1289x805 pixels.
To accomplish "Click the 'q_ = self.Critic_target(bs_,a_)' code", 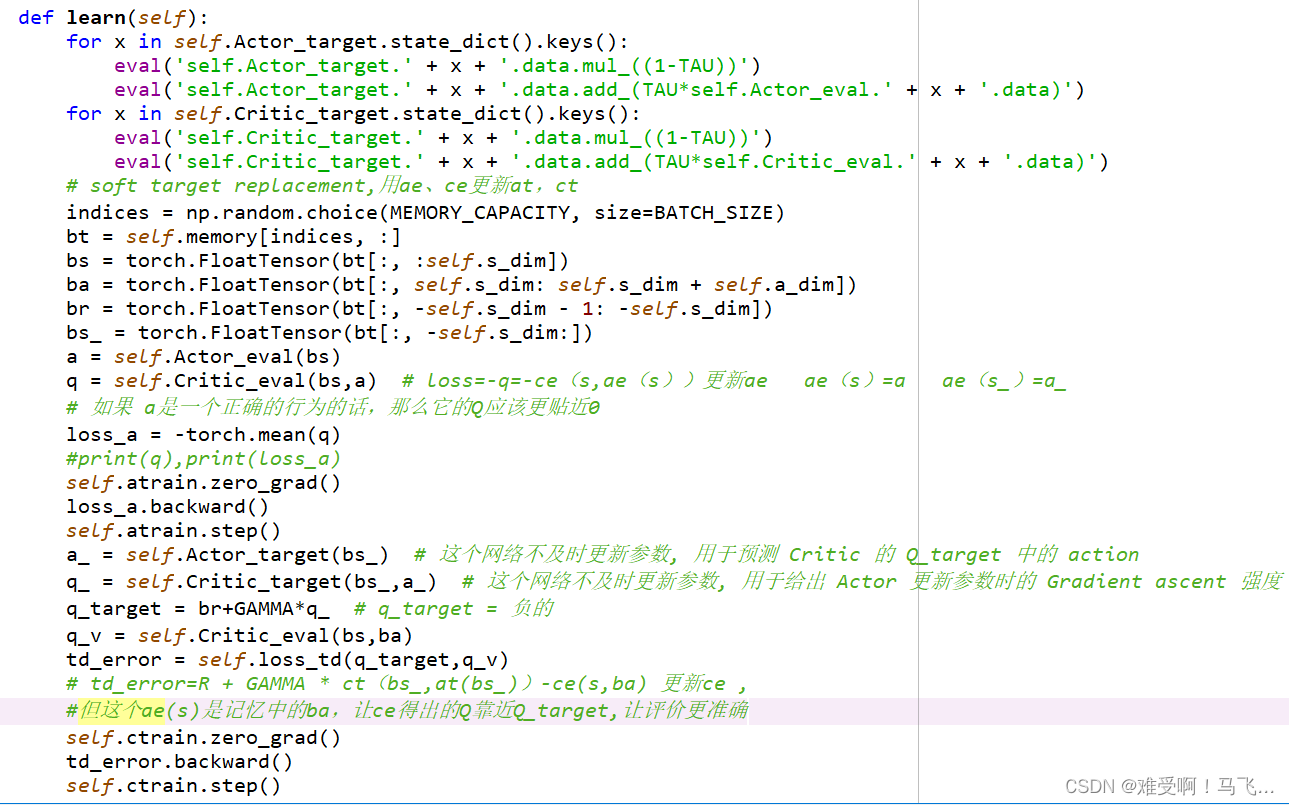I will point(252,581).
